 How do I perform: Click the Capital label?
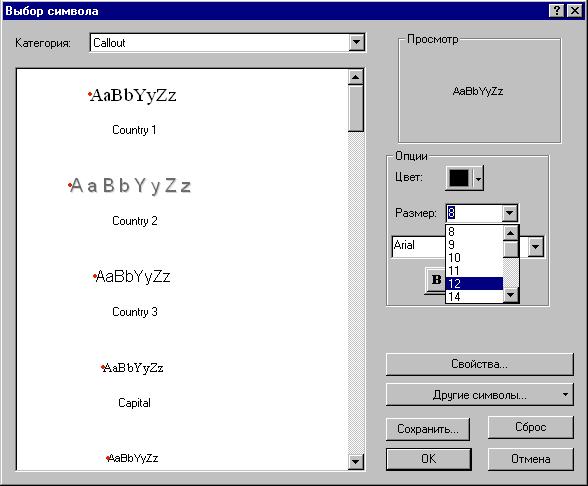134,403
